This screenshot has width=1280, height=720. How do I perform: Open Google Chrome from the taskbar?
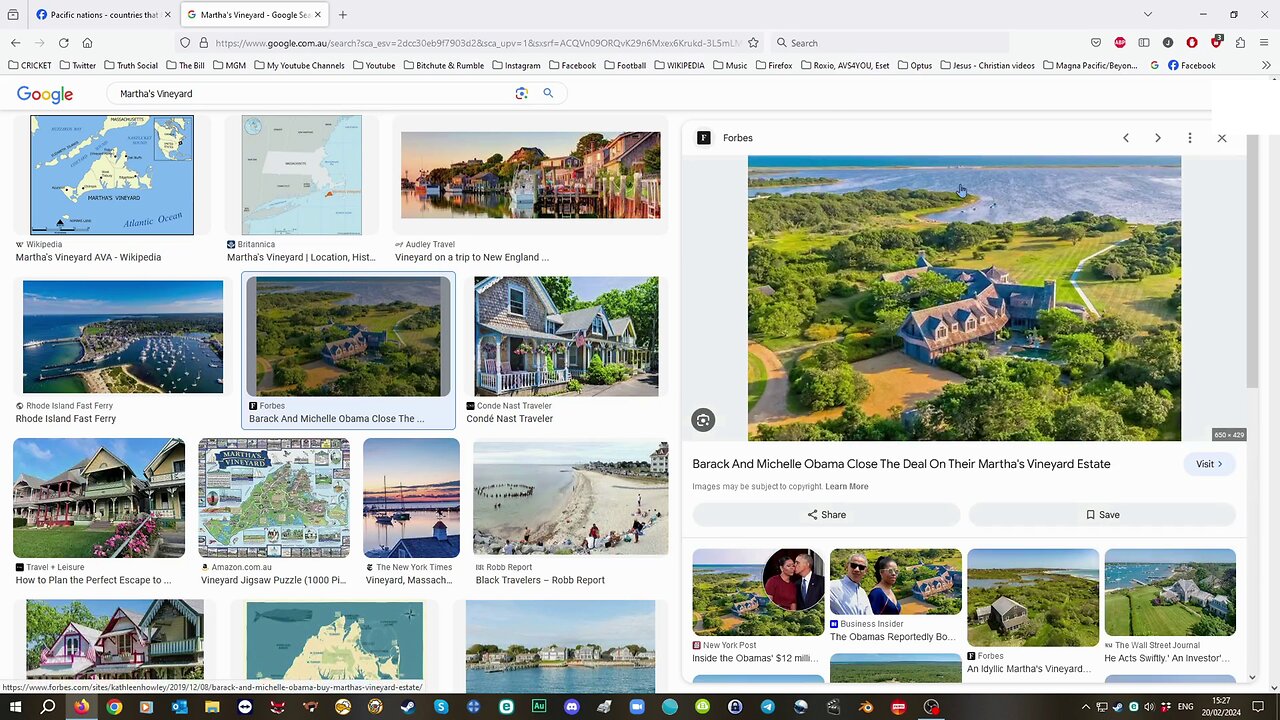[x=114, y=707]
